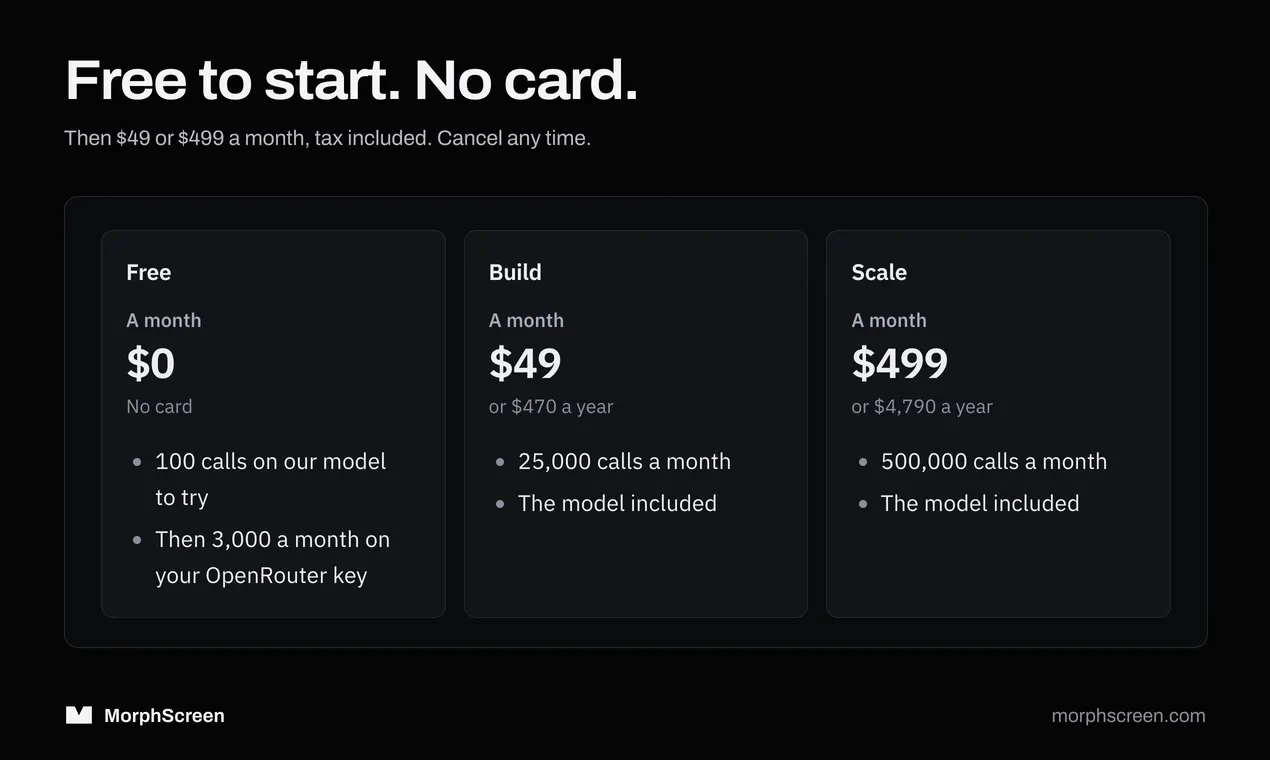
Task: Click the 'Cancel any time' subtitle text
Action: coord(514,138)
